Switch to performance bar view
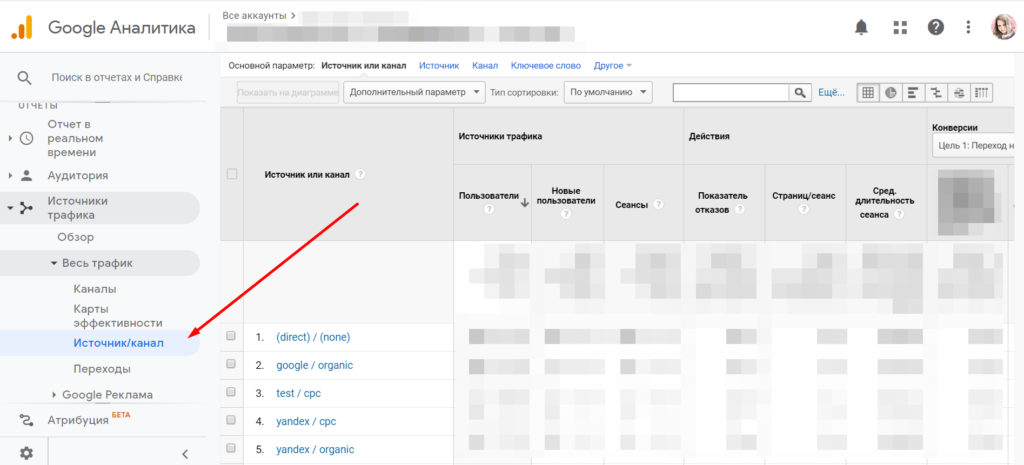The image size is (1024, 465). [x=913, y=93]
